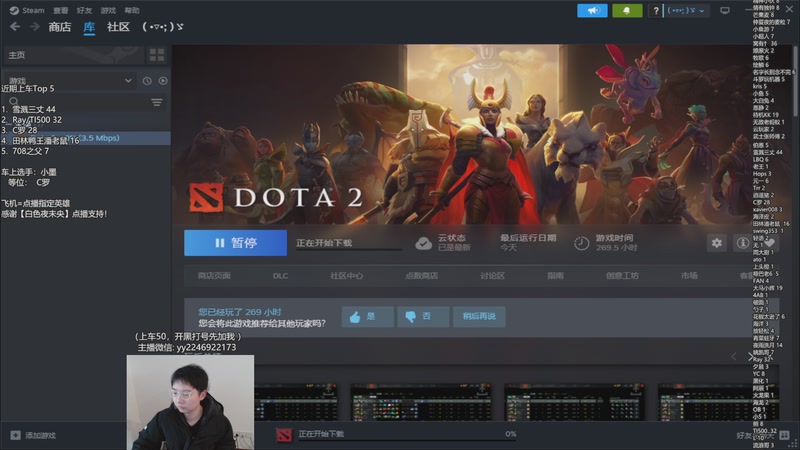Click the question mark help icon
Viewport: 800px width, 450px height.
656,11
